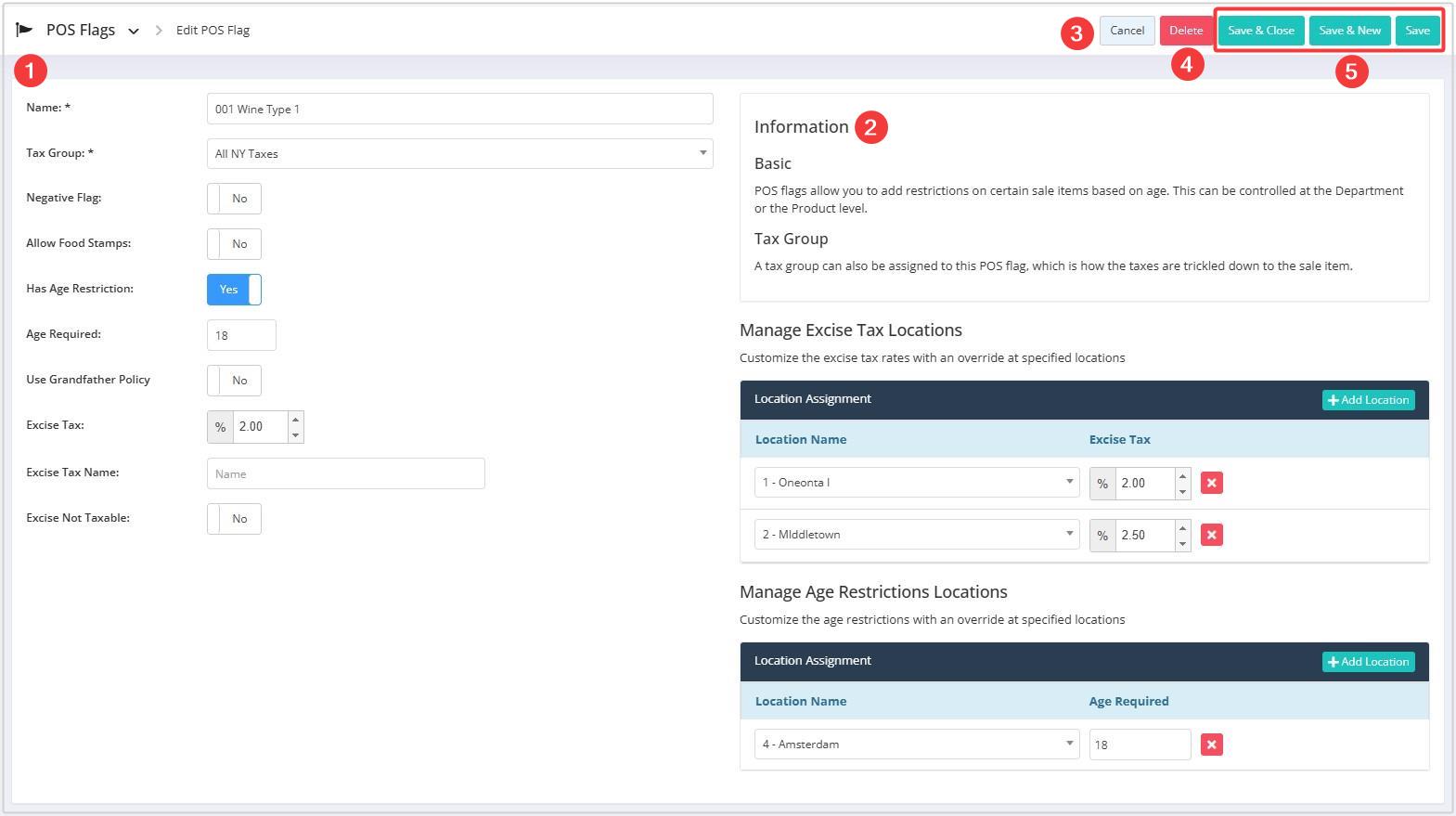Enable Allow Food Stamps toggle
The width and height of the screenshot is (1456, 816).
click(x=234, y=244)
